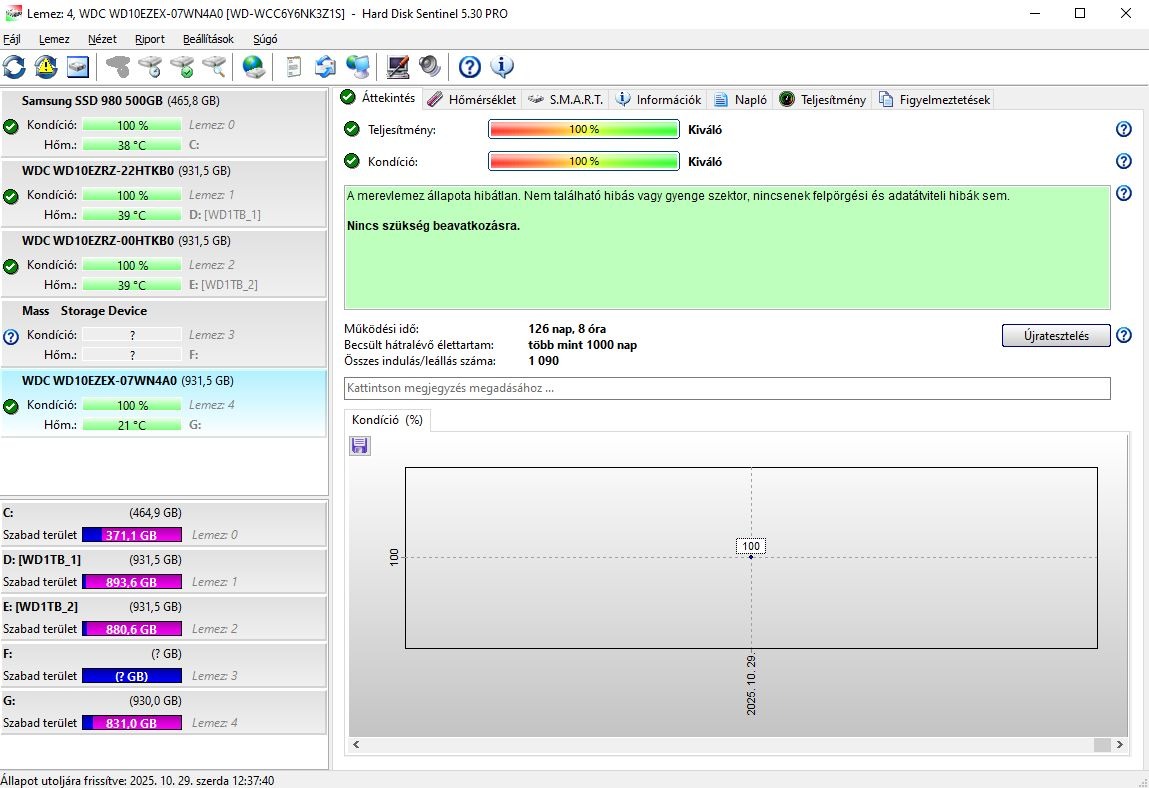Switch to the Napló tab
This screenshot has height=788, width=1149.
(740, 100)
